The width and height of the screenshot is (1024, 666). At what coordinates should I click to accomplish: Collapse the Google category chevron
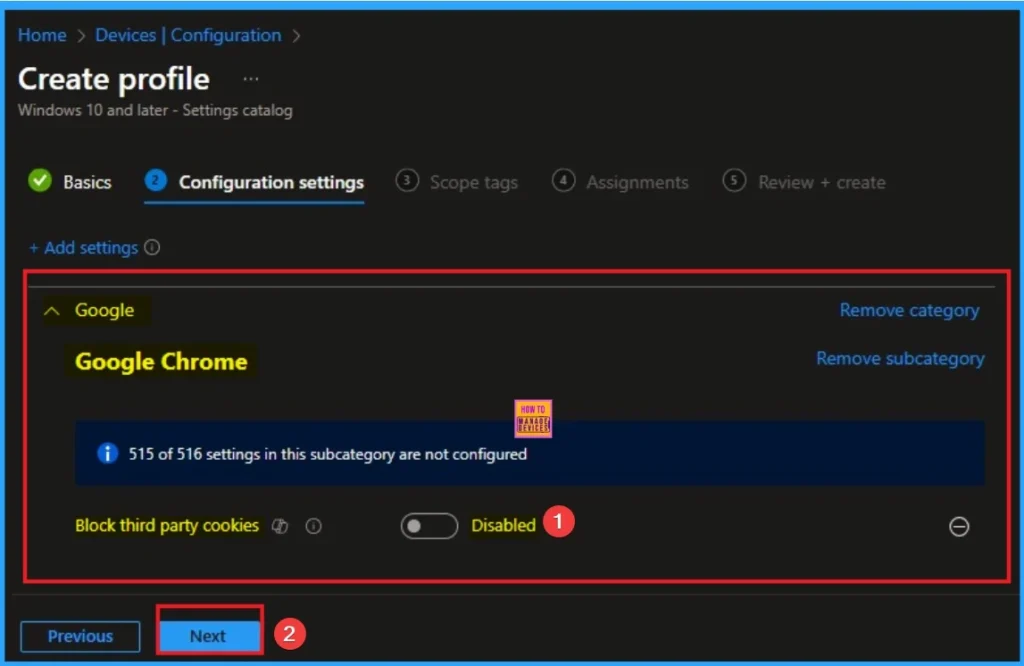[52, 311]
